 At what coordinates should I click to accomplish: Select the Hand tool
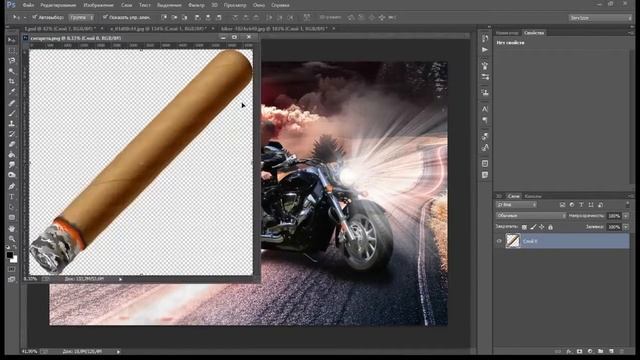tap(11, 228)
